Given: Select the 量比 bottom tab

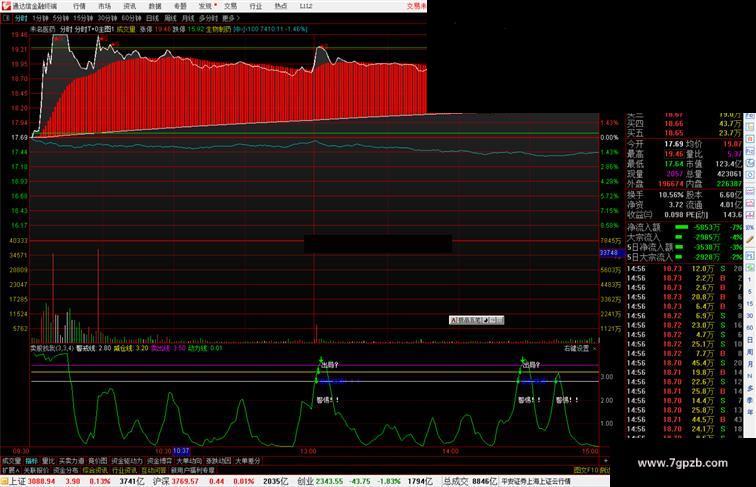Looking at the screenshot, I should point(48,461).
